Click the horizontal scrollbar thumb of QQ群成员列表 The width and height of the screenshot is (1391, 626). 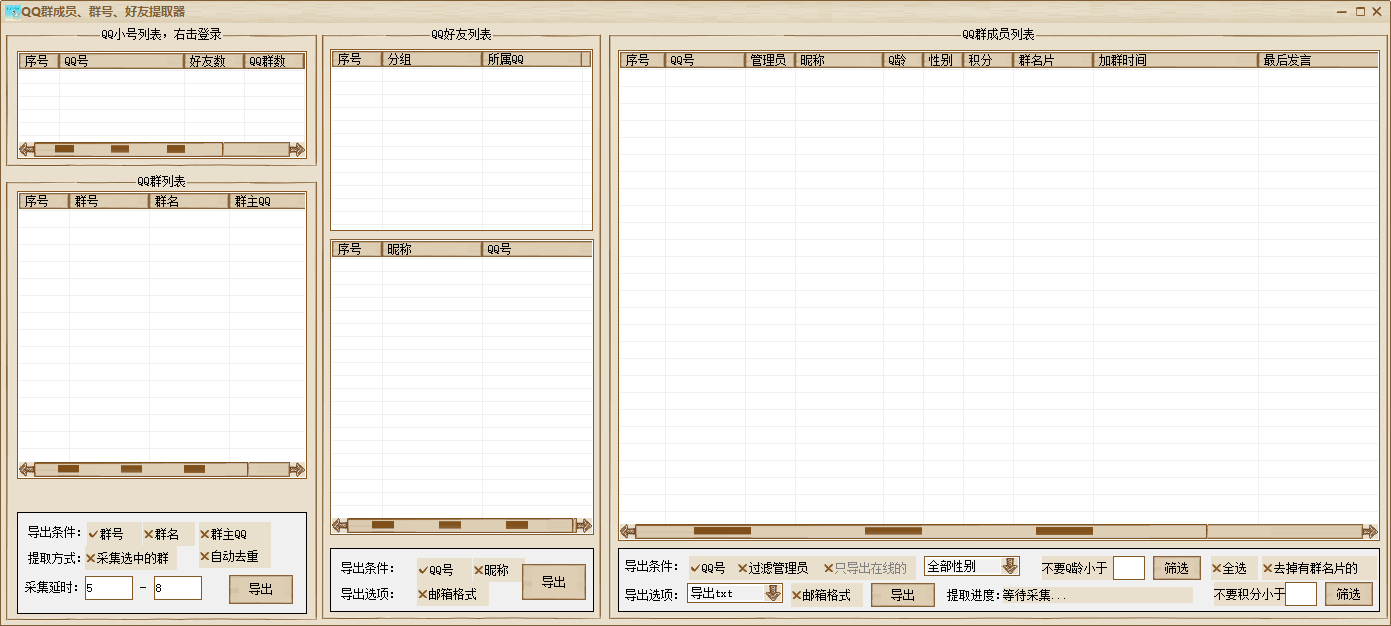(921, 531)
